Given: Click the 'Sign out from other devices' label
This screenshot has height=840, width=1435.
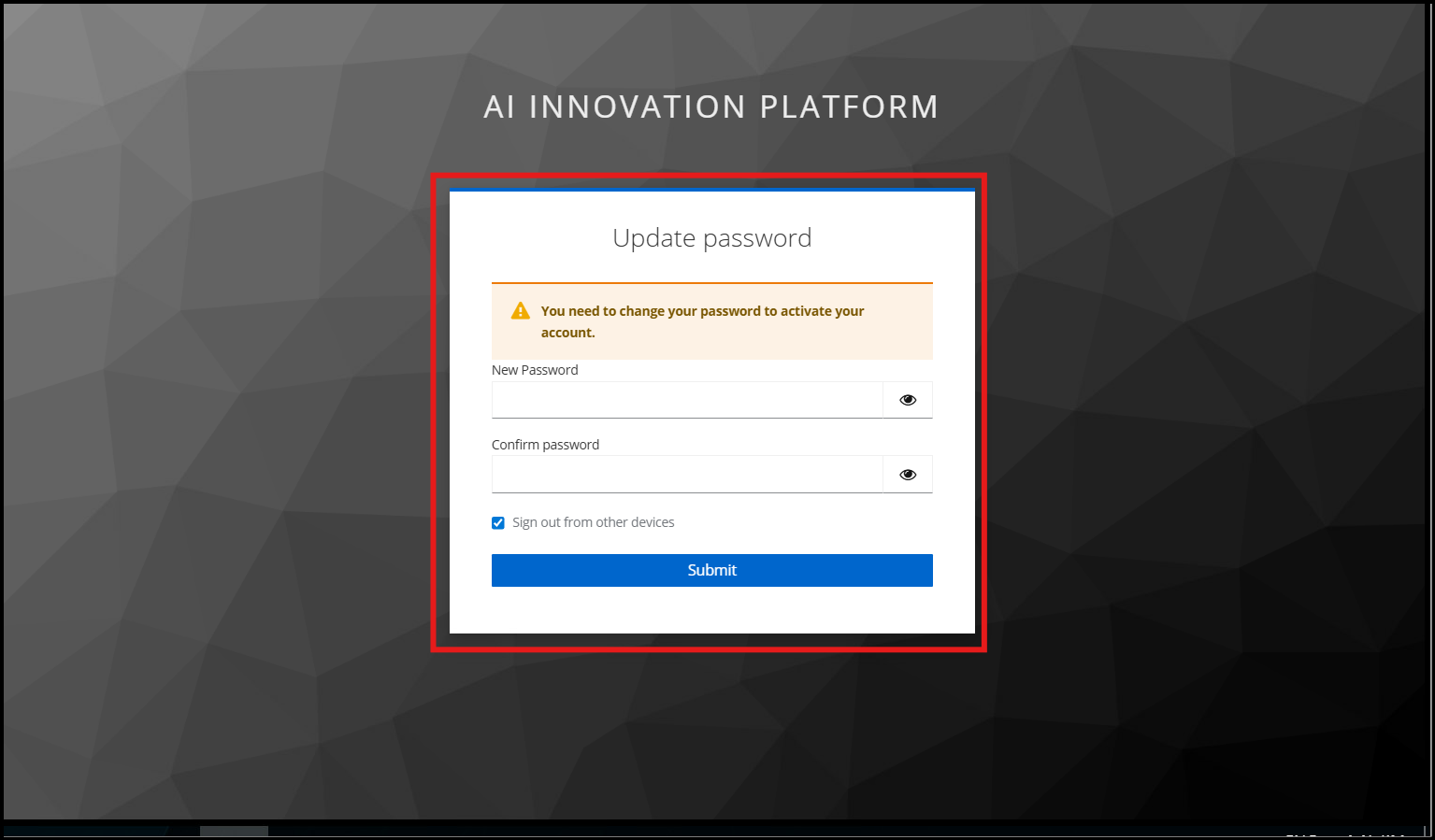Looking at the screenshot, I should click(x=594, y=522).
